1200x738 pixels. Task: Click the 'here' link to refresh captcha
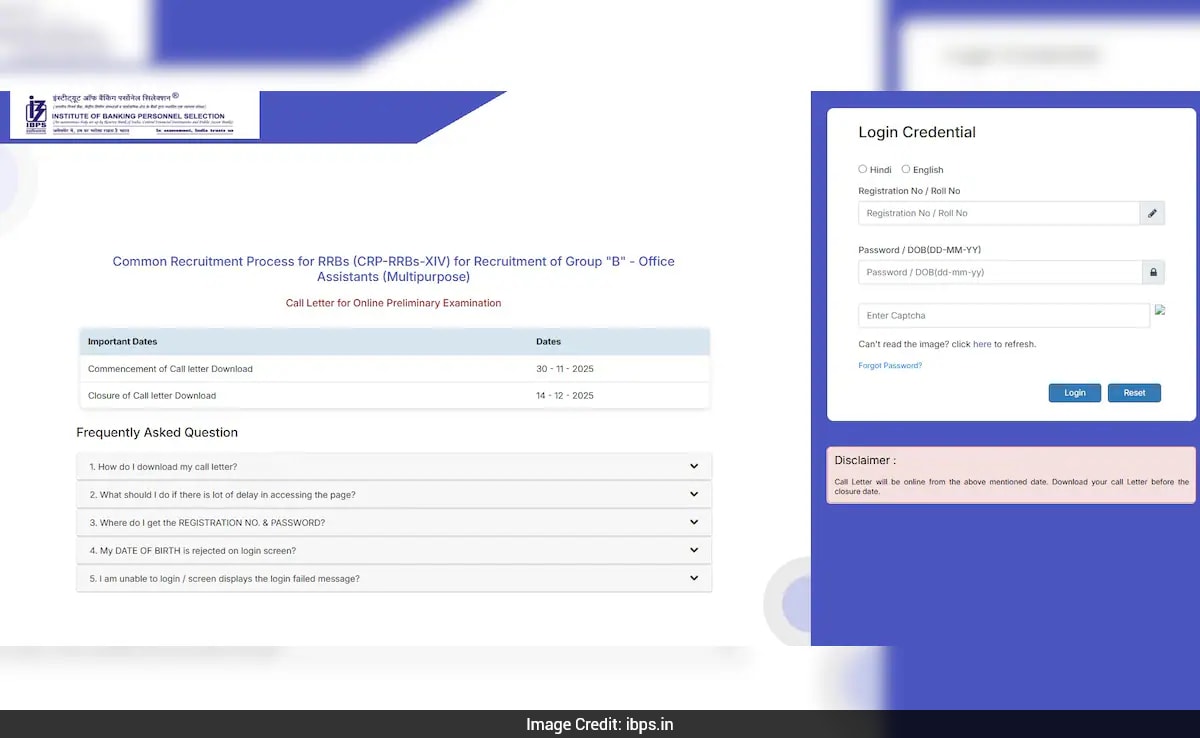pyautogui.click(x=982, y=343)
